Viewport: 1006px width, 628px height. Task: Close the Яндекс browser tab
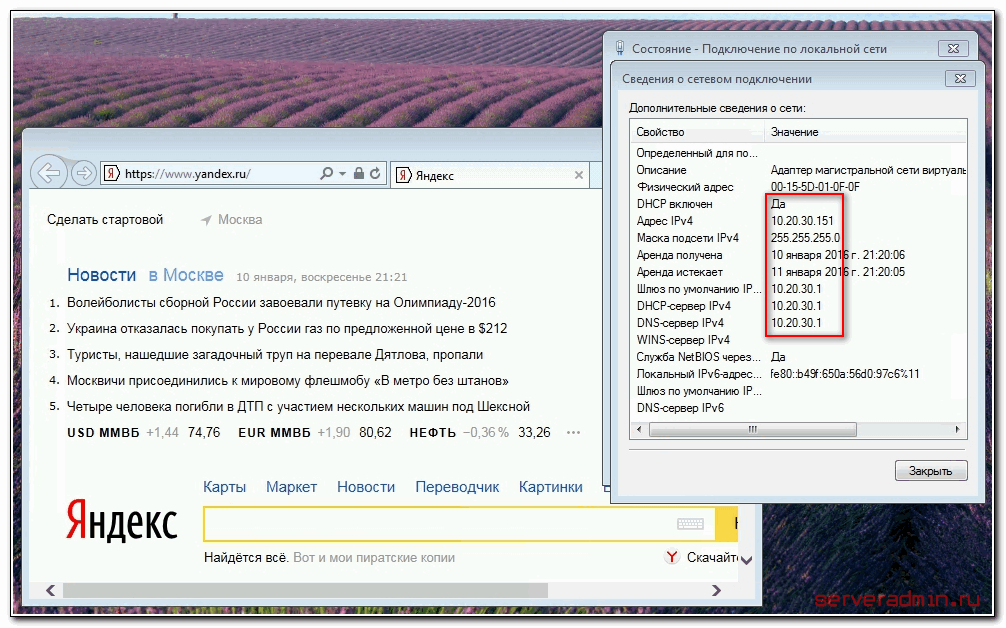[x=579, y=175]
